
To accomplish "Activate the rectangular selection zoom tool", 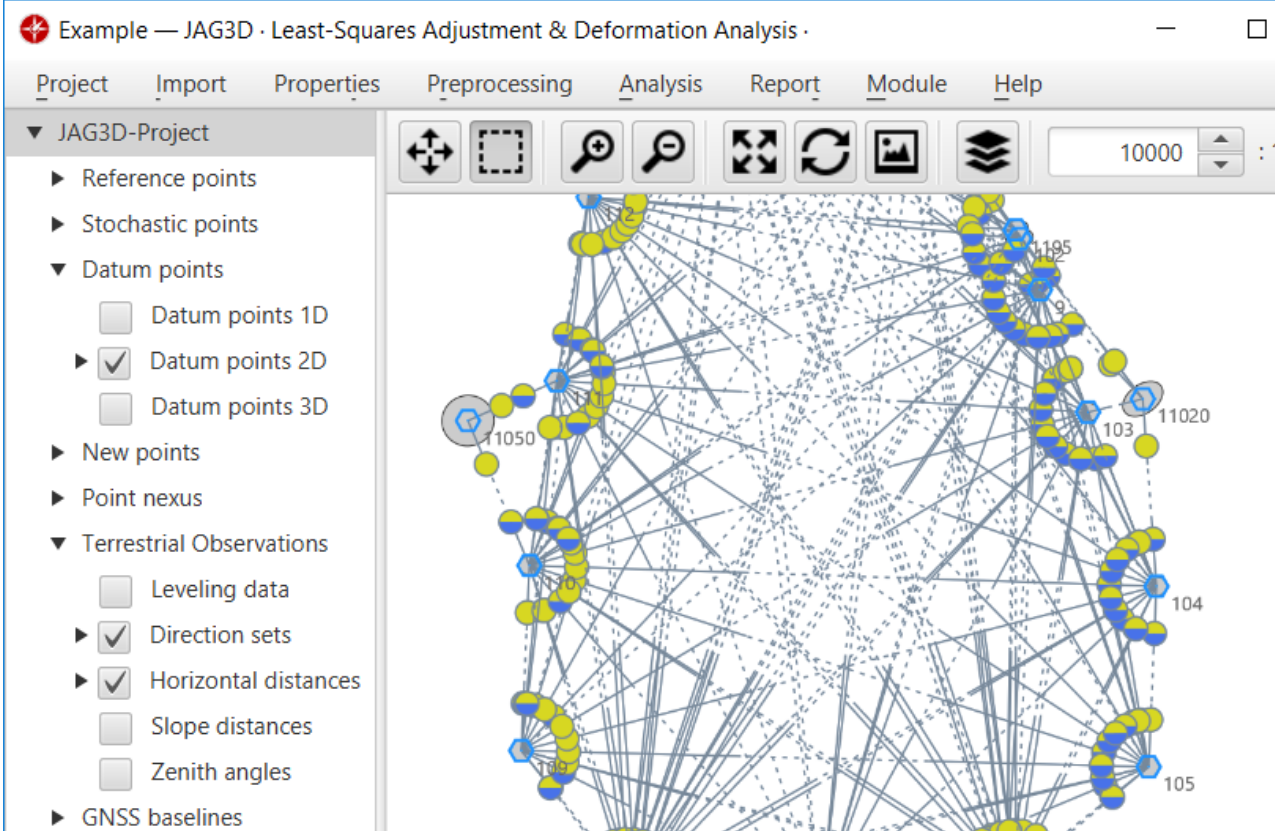I will coord(501,152).
